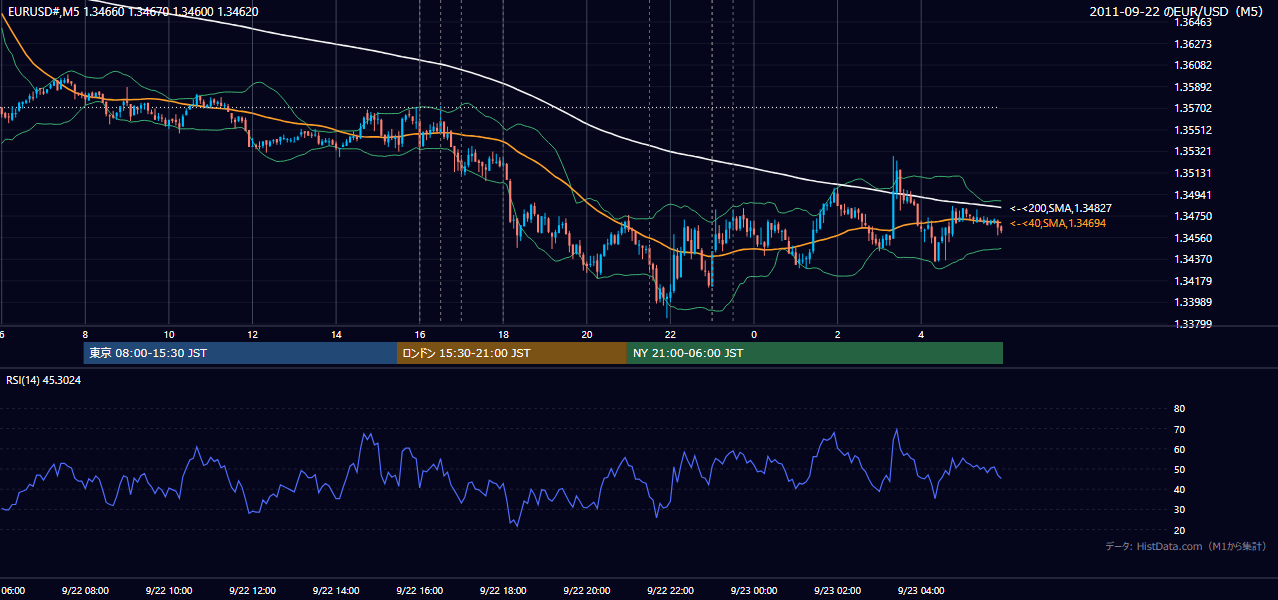Image resolution: width=1278 pixels, height=600 pixels.
Task: Click the RSI(14) 45.3024 indicator label
Action: (x=44, y=380)
